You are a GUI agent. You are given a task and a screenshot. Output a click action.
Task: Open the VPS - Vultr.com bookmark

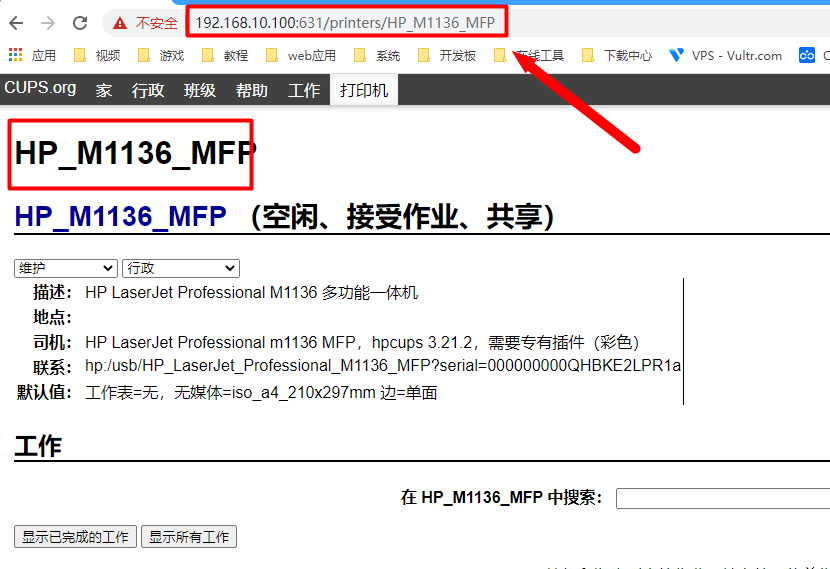click(725, 55)
